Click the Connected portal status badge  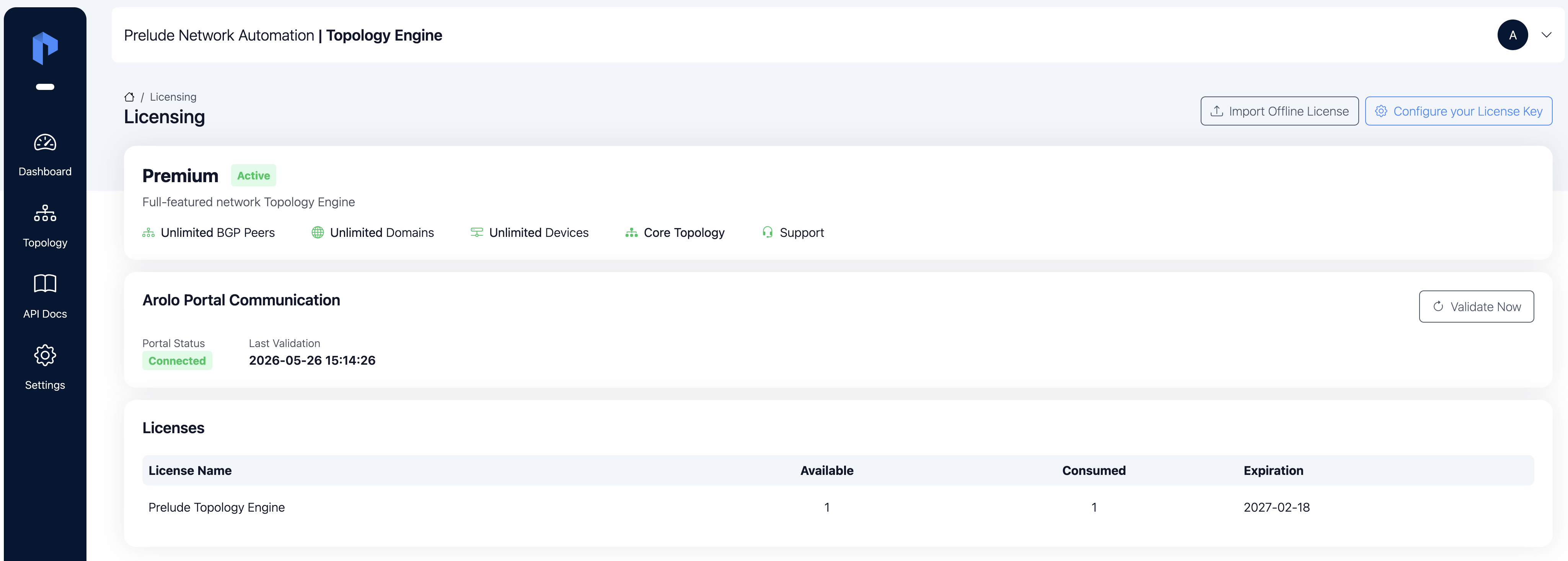[177, 361]
